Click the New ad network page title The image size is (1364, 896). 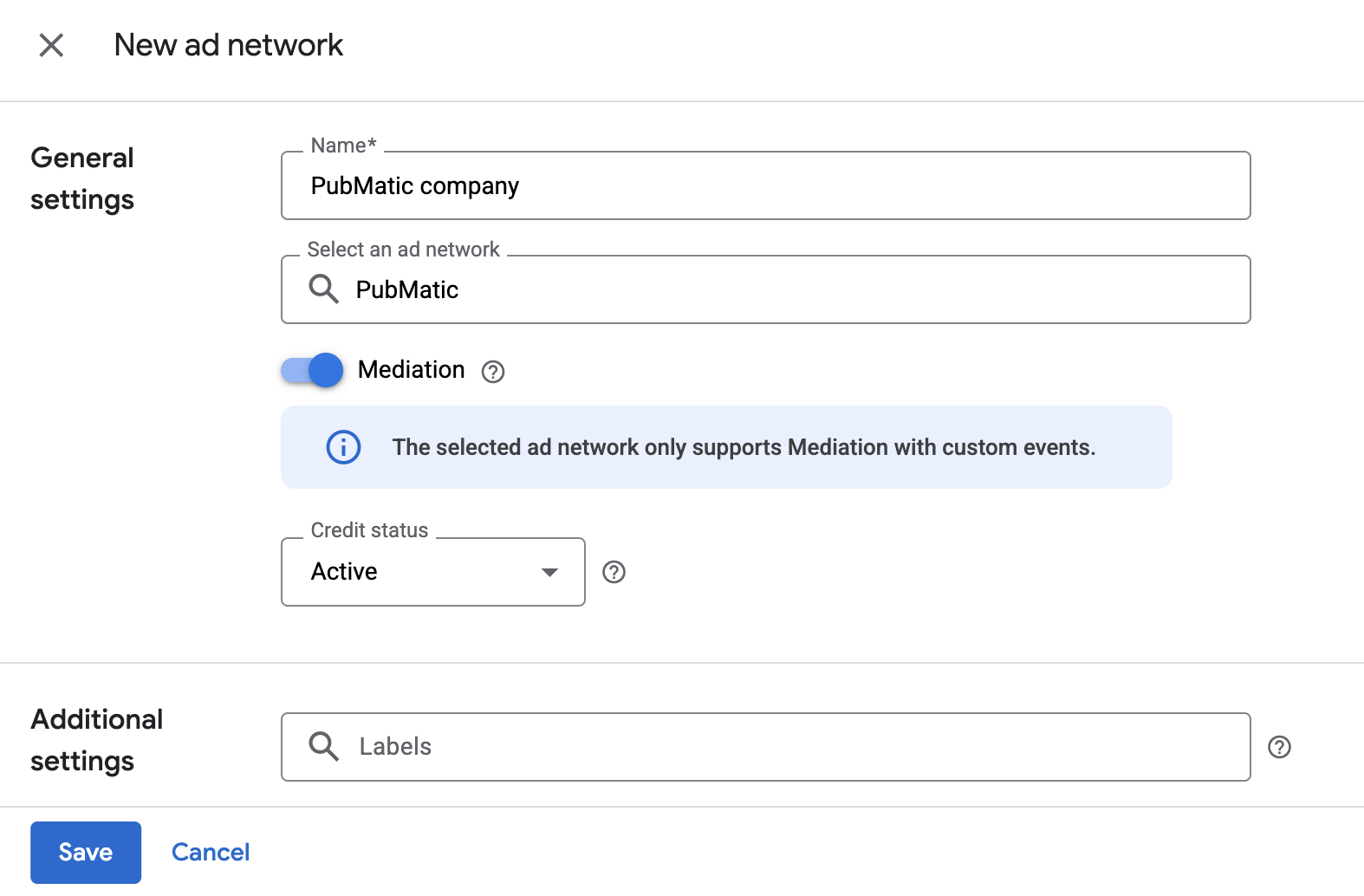point(229,45)
